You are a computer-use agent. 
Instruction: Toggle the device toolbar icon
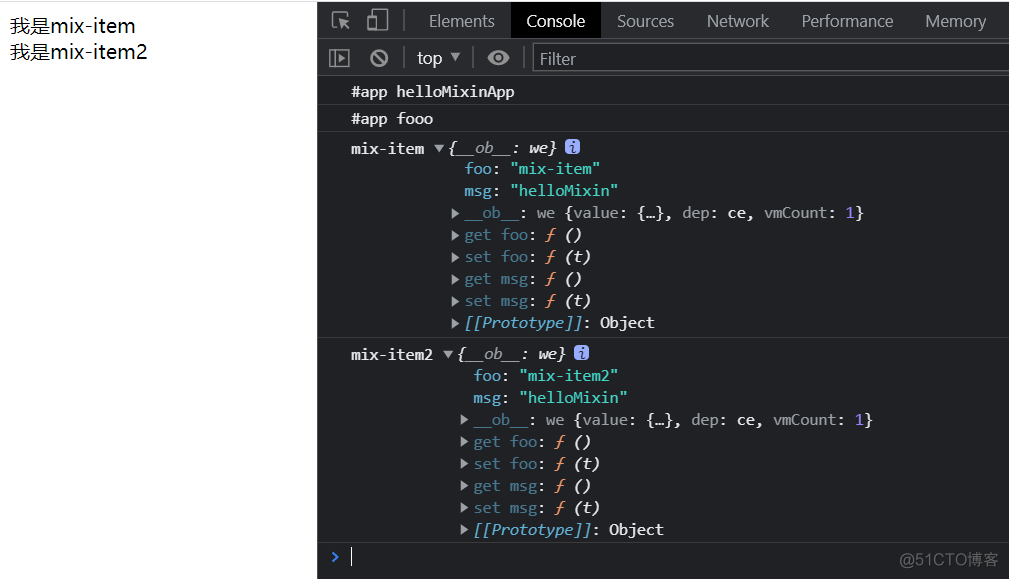378,20
